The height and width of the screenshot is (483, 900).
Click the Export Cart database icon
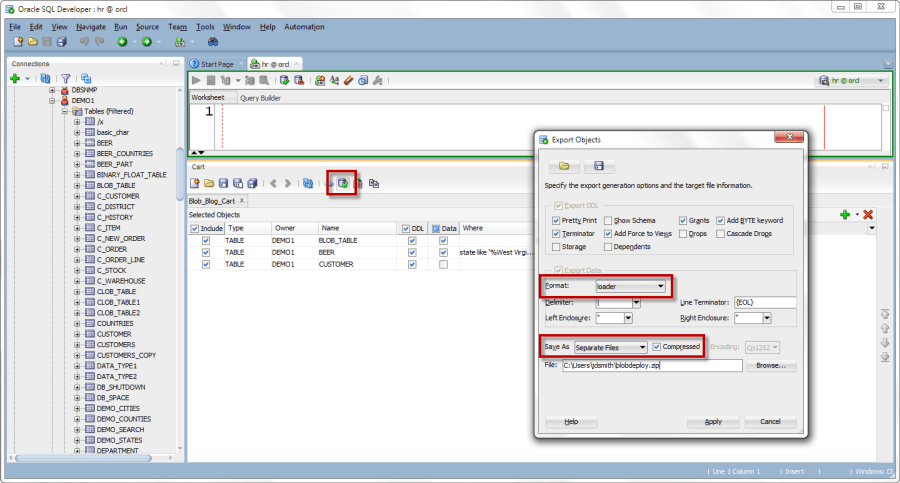[343, 183]
